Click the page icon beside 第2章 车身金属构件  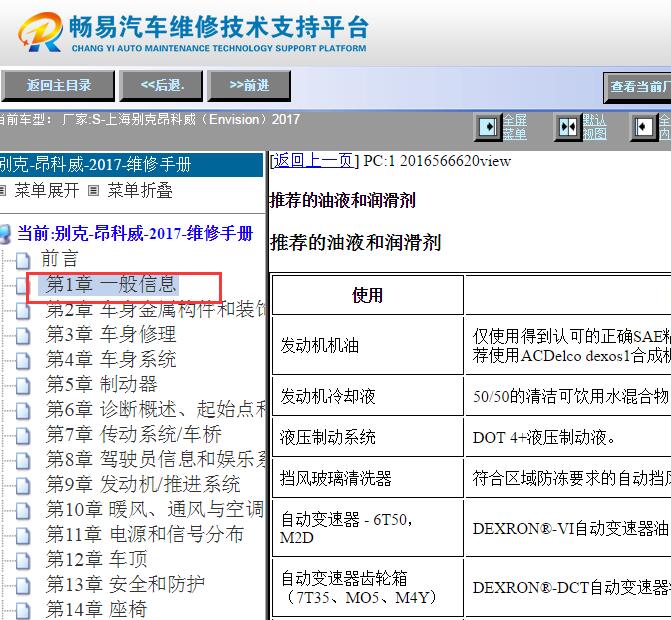(23, 311)
